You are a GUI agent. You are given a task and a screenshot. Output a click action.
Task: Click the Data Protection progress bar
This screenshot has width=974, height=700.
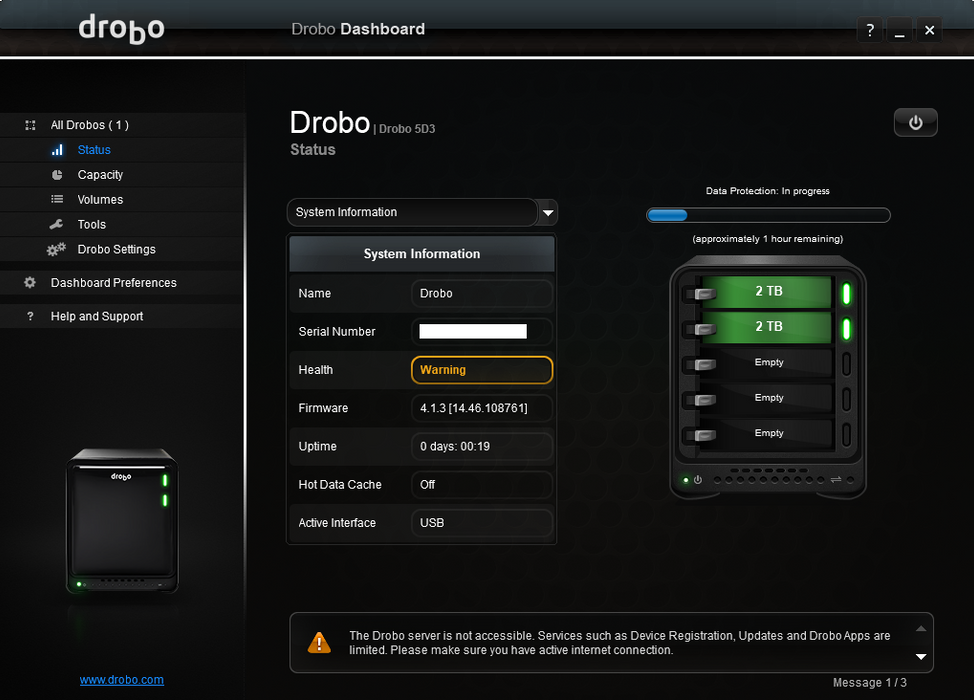pyautogui.click(x=768, y=215)
